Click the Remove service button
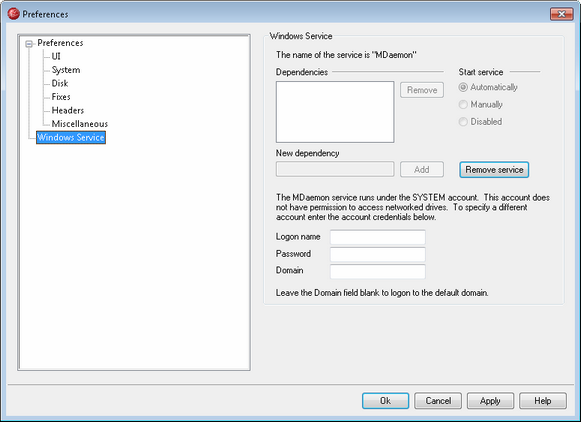The height and width of the screenshot is (422, 581). pos(494,170)
